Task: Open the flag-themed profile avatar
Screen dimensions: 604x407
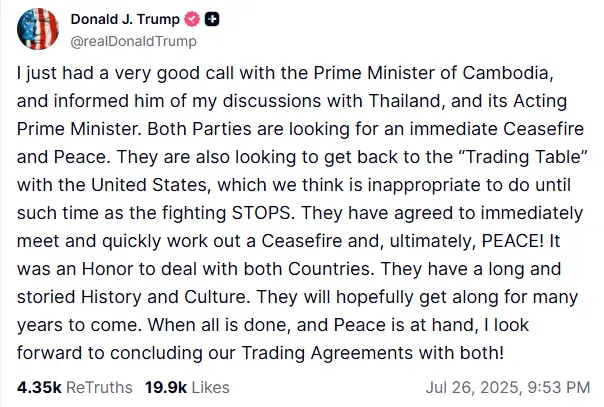Action: [x=38, y=29]
